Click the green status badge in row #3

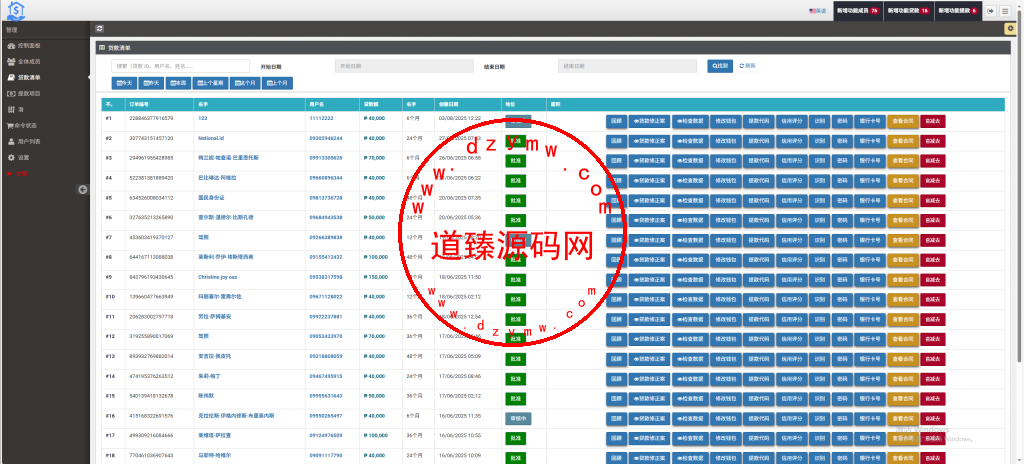pos(515,161)
